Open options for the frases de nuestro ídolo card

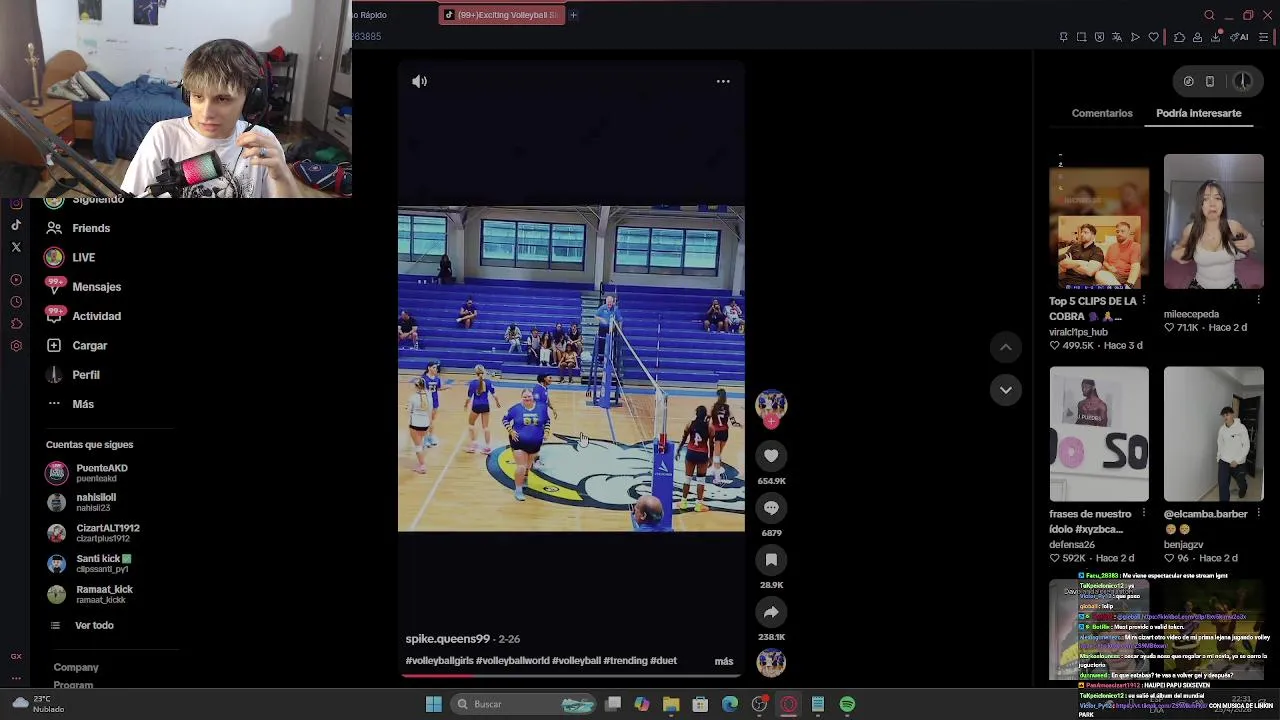pos(1143,514)
